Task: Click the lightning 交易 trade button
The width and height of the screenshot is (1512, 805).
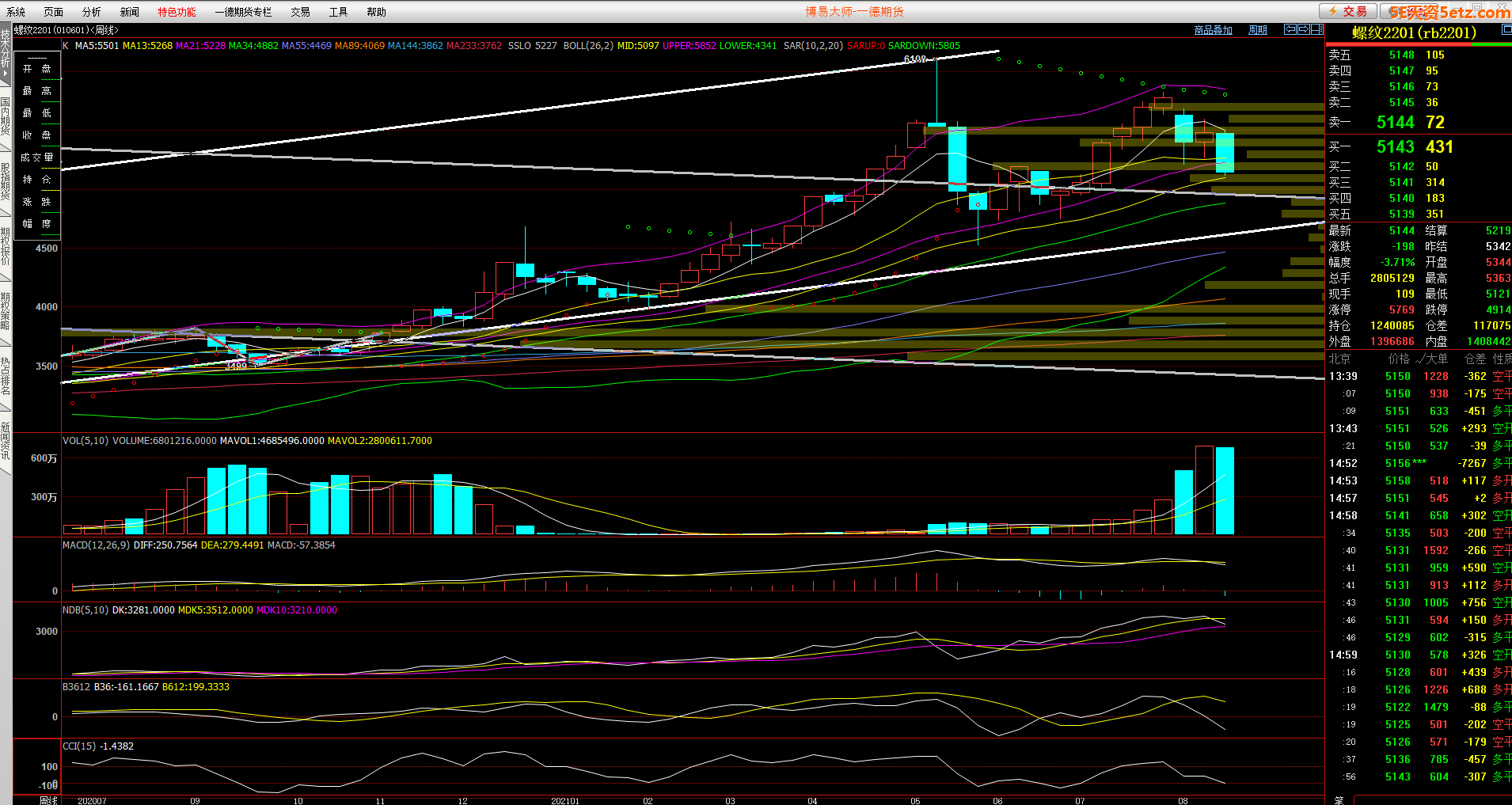Action: [x=1347, y=11]
